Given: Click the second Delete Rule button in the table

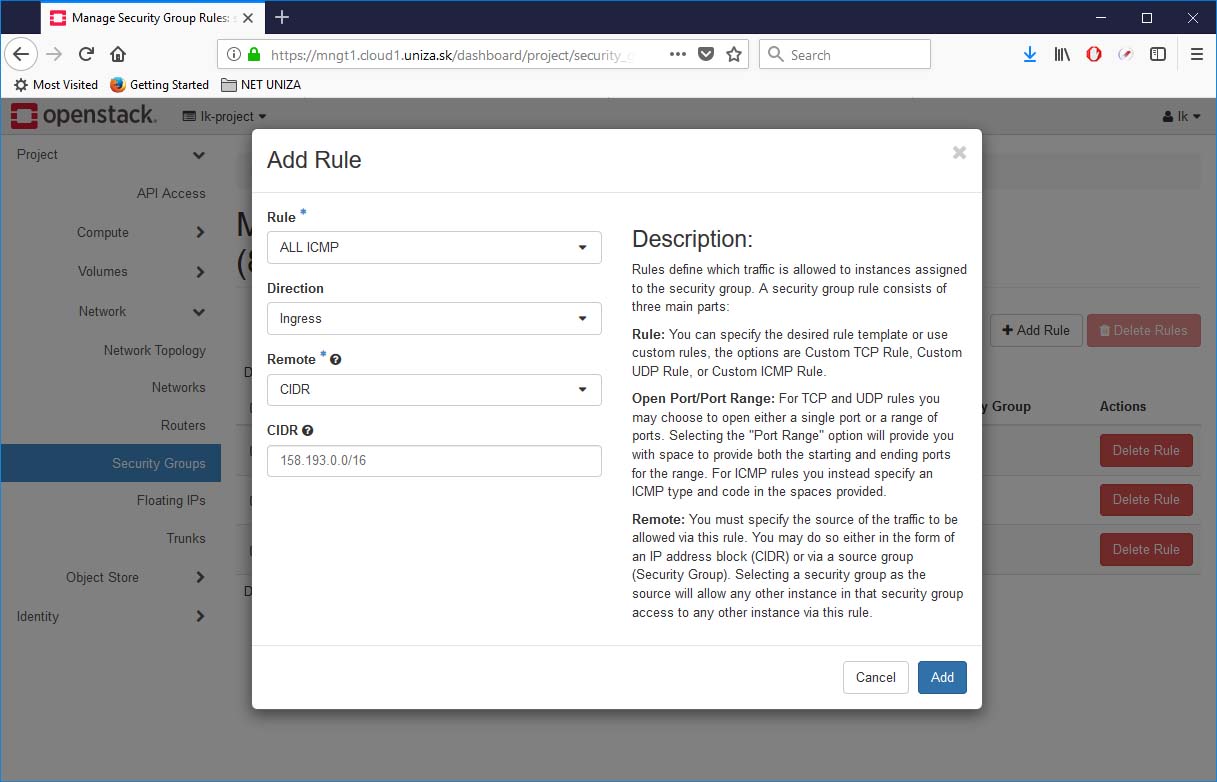Looking at the screenshot, I should [x=1146, y=499].
